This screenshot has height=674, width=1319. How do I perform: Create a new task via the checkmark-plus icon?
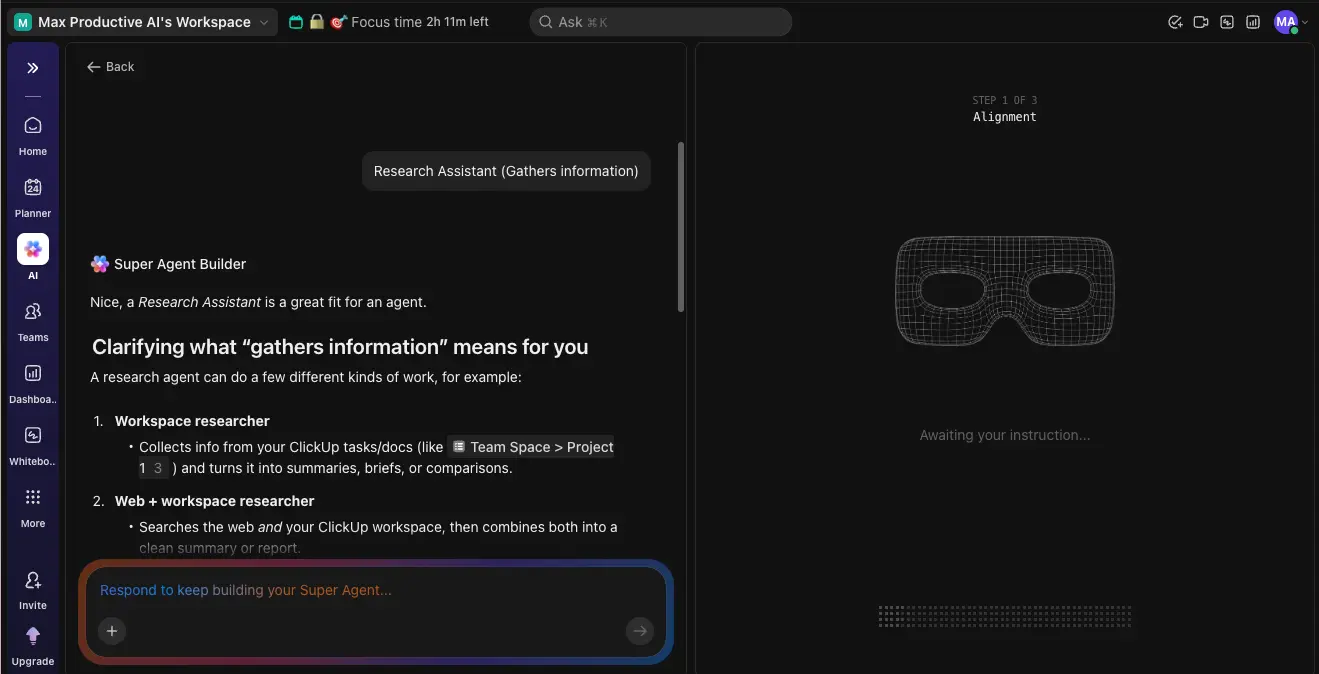click(1176, 21)
